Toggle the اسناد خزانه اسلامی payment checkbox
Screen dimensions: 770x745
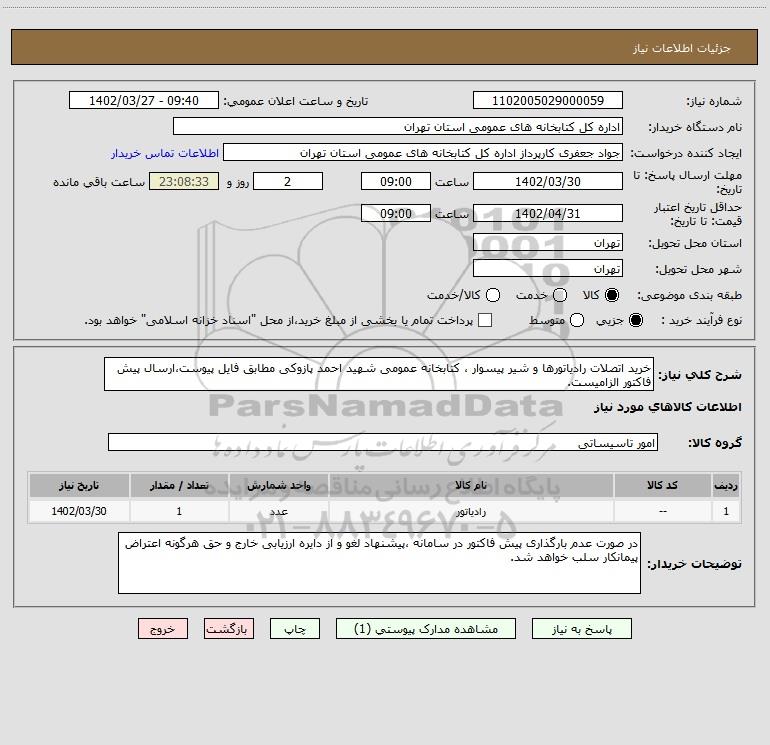485,320
